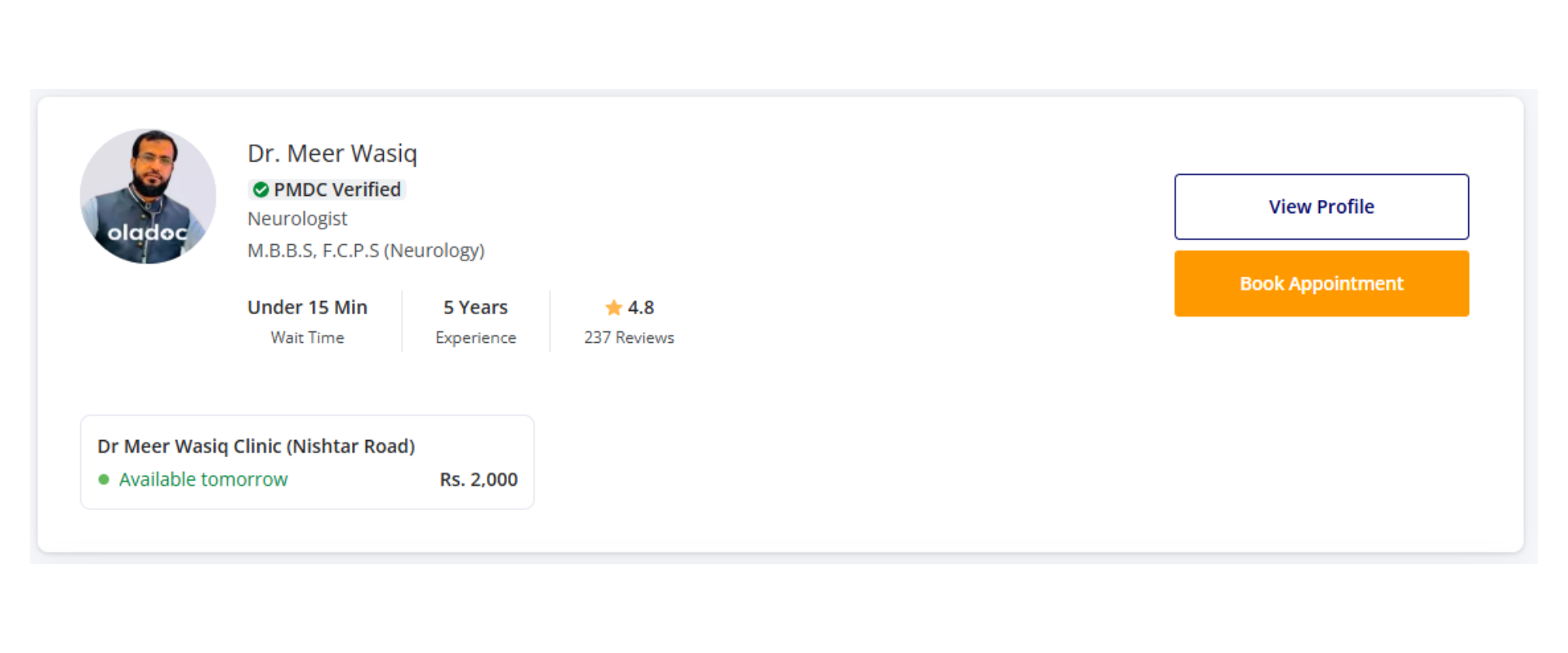
Task: Open the 237 Reviews link
Action: [629, 338]
